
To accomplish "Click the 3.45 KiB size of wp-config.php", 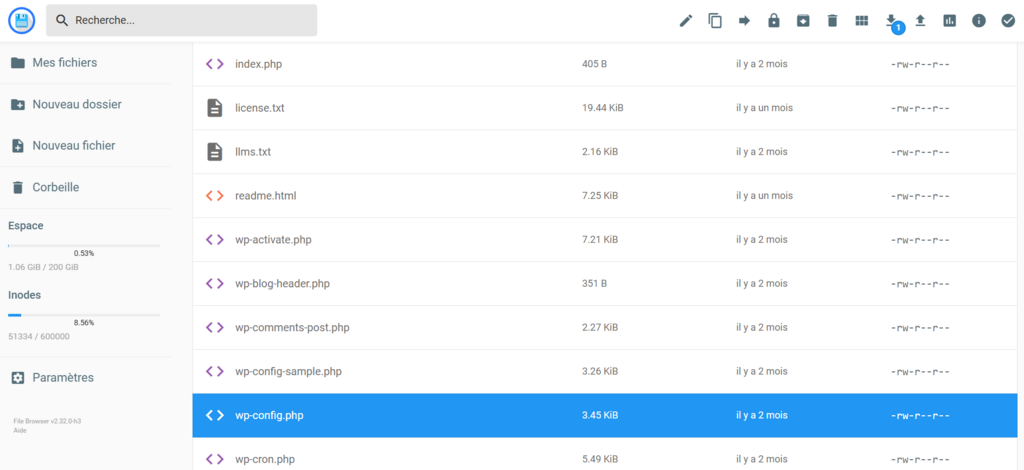I will 600,415.
